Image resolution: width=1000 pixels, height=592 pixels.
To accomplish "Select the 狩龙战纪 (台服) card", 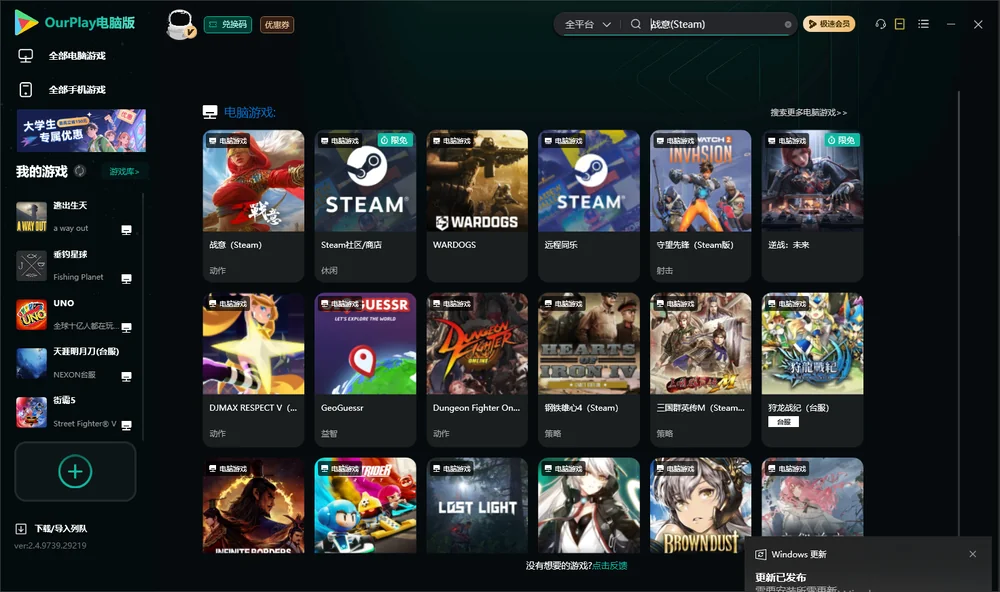I will [812, 369].
